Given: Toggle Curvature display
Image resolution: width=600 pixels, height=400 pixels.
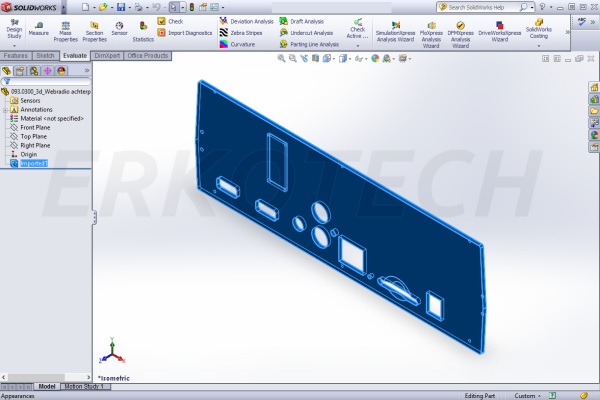Looking at the screenshot, I should [241, 44].
